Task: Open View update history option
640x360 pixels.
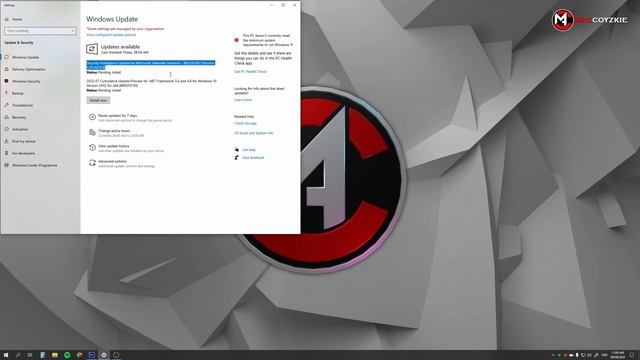Action: pos(113,146)
